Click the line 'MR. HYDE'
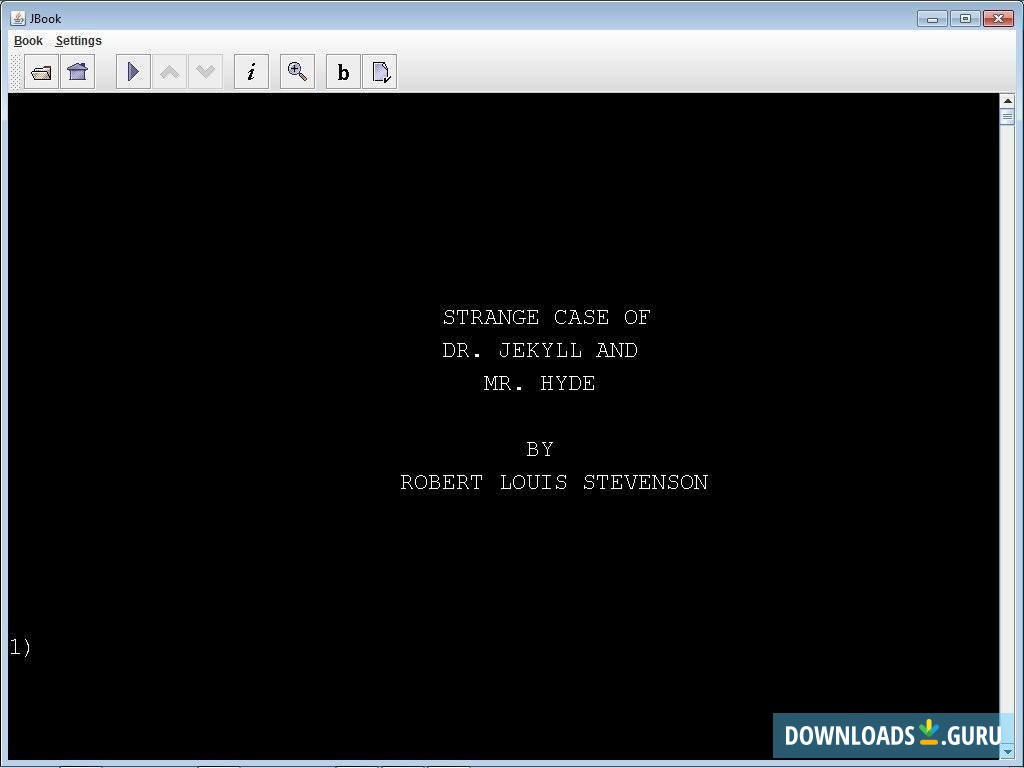 tap(539, 383)
